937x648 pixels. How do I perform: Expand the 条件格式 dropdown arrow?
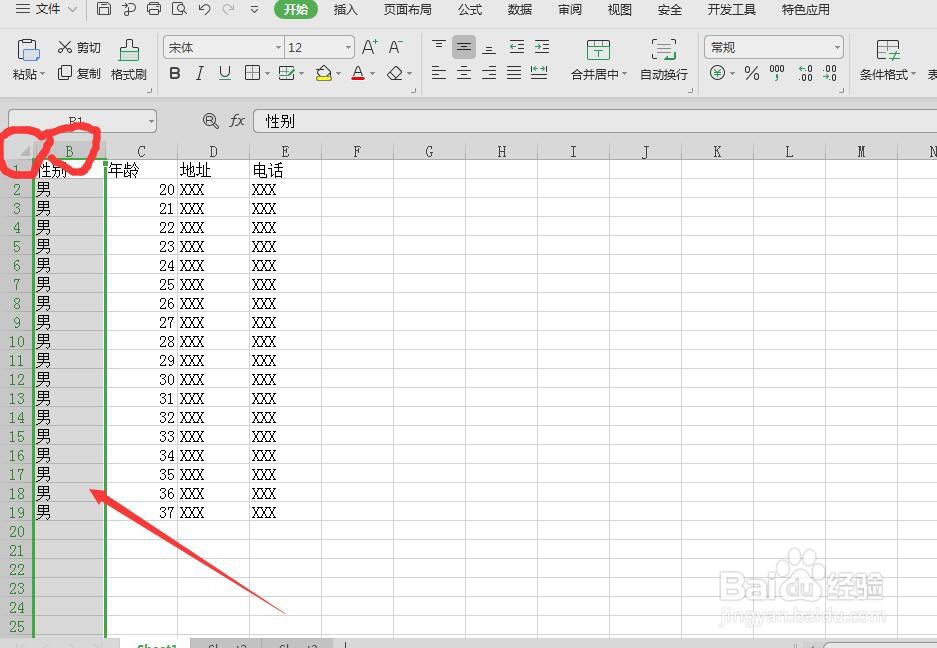(913, 74)
